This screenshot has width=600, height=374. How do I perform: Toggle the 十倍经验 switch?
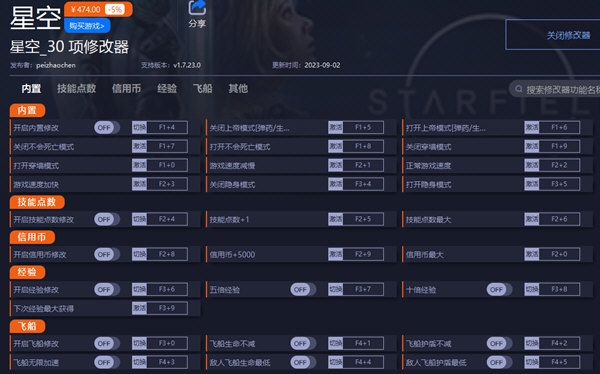tap(499, 289)
